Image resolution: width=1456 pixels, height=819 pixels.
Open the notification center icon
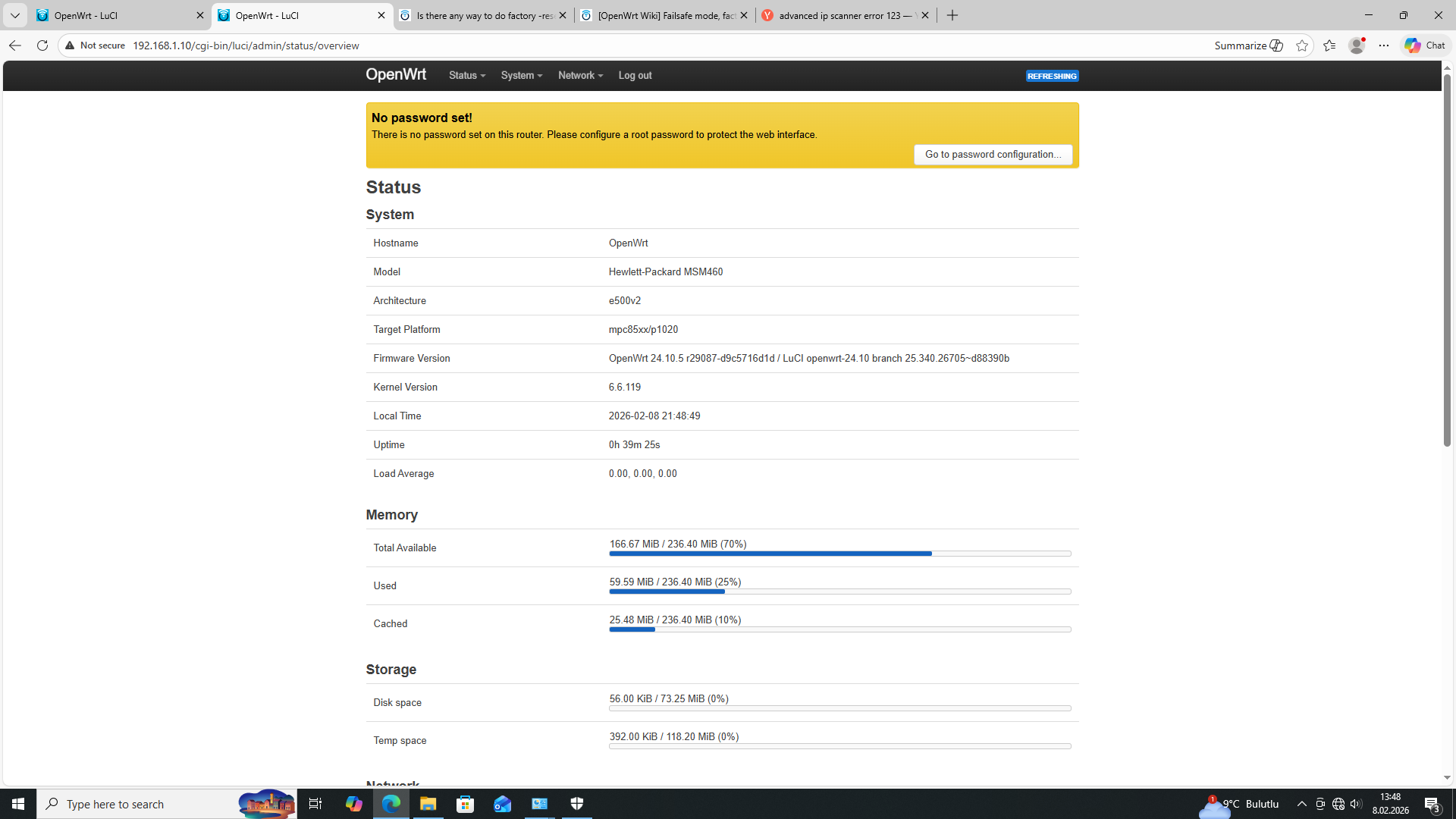(1432, 804)
